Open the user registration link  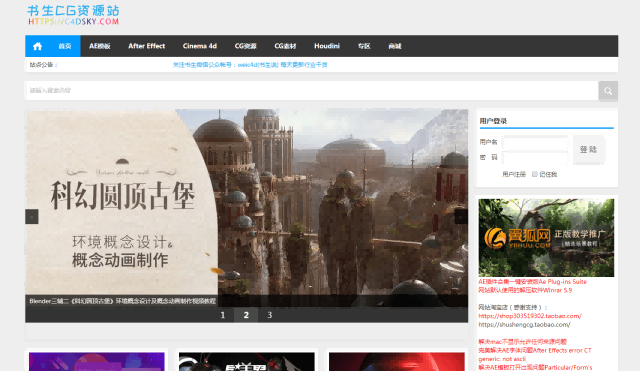[513, 174]
